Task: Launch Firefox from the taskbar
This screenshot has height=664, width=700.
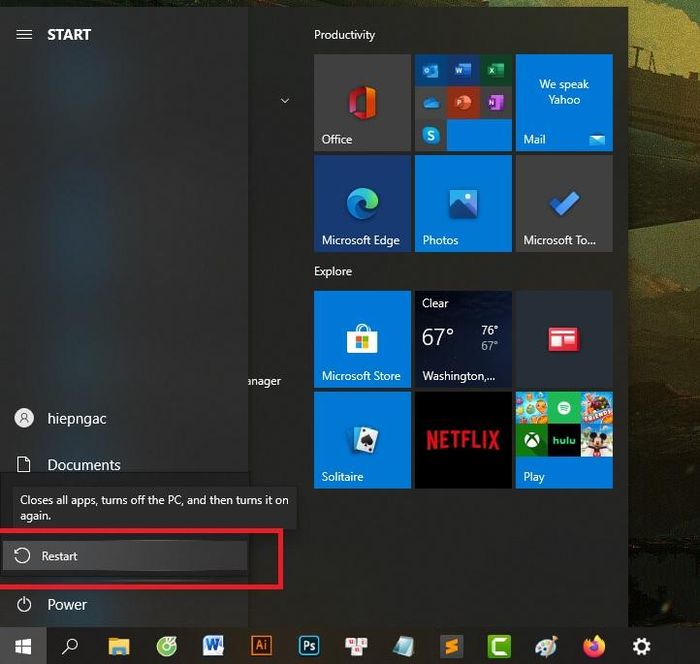Action: tap(594, 646)
